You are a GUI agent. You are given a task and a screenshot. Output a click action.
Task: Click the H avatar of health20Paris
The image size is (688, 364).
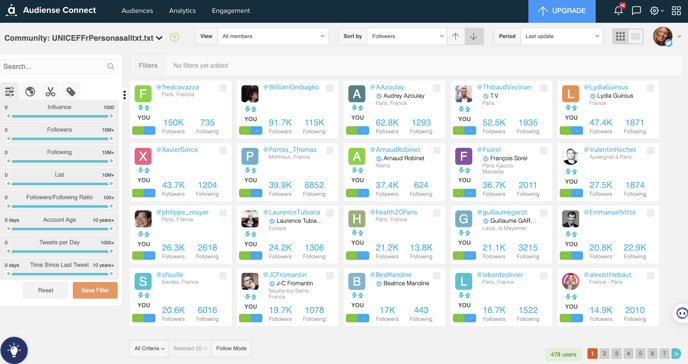click(357, 218)
